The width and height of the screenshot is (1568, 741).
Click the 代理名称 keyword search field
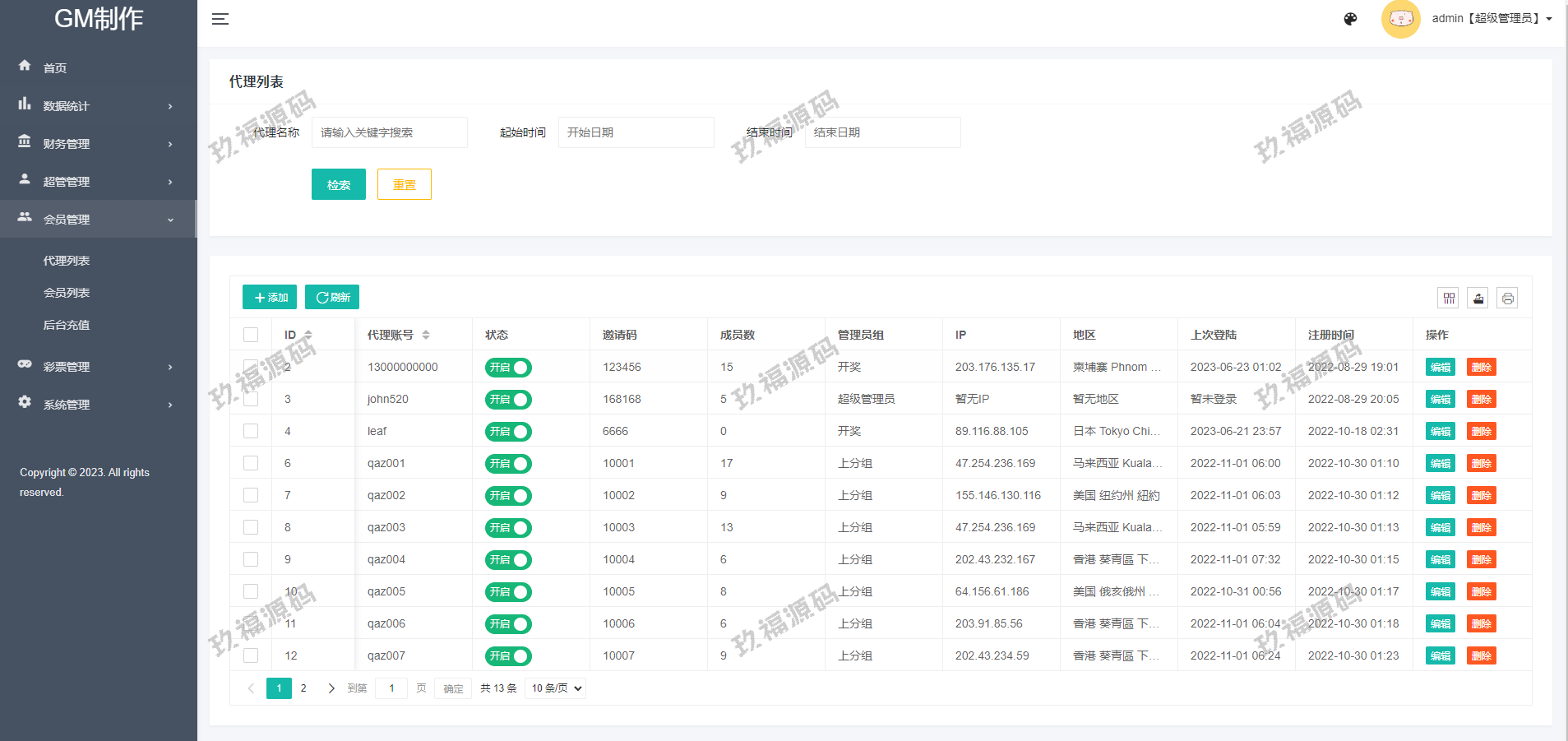pyautogui.click(x=389, y=132)
